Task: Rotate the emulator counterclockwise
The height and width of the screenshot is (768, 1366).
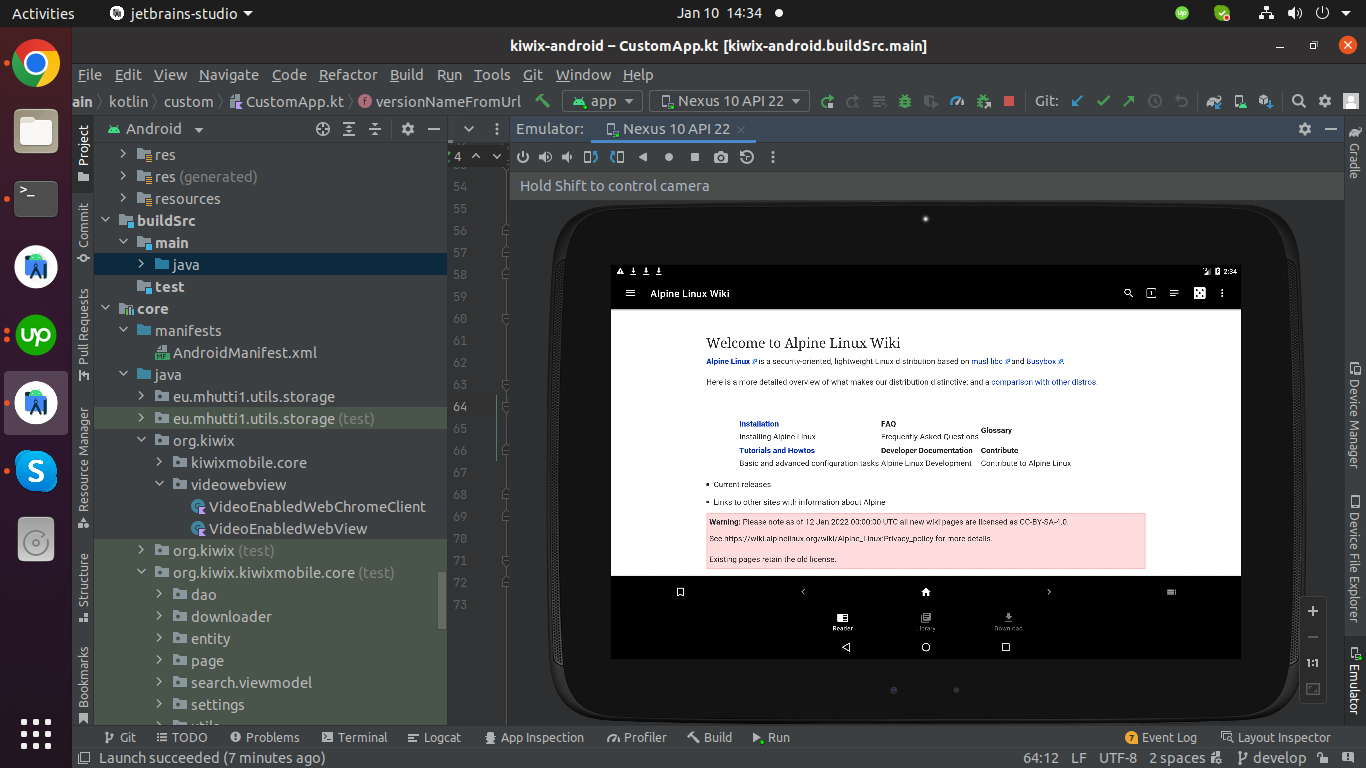Action: [590, 157]
